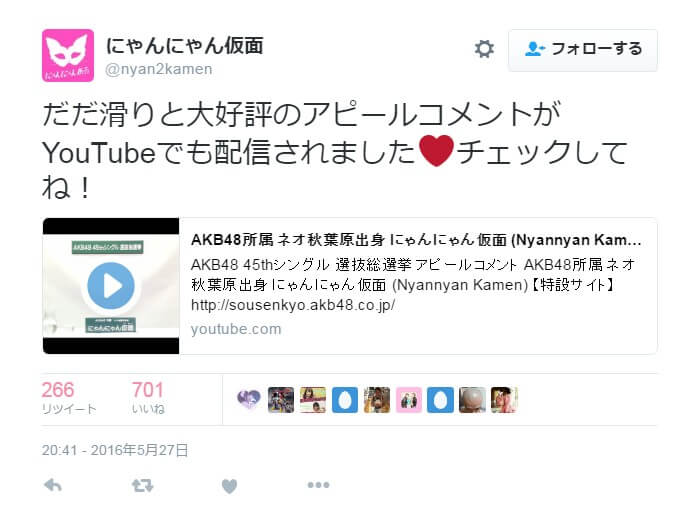Open the tweet timestamp 20:41 - 2016年5月27日
This screenshot has height=527, width=699.
(x=115, y=450)
